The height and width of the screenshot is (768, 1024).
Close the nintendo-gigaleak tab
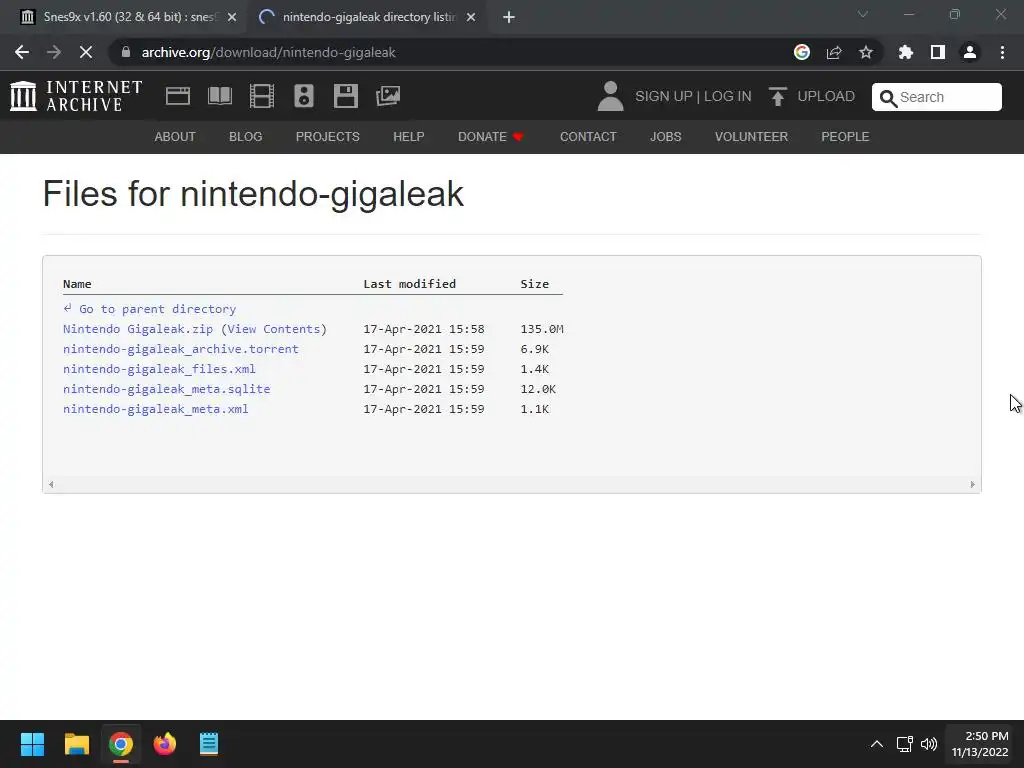pyautogui.click(x=471, y=17)
